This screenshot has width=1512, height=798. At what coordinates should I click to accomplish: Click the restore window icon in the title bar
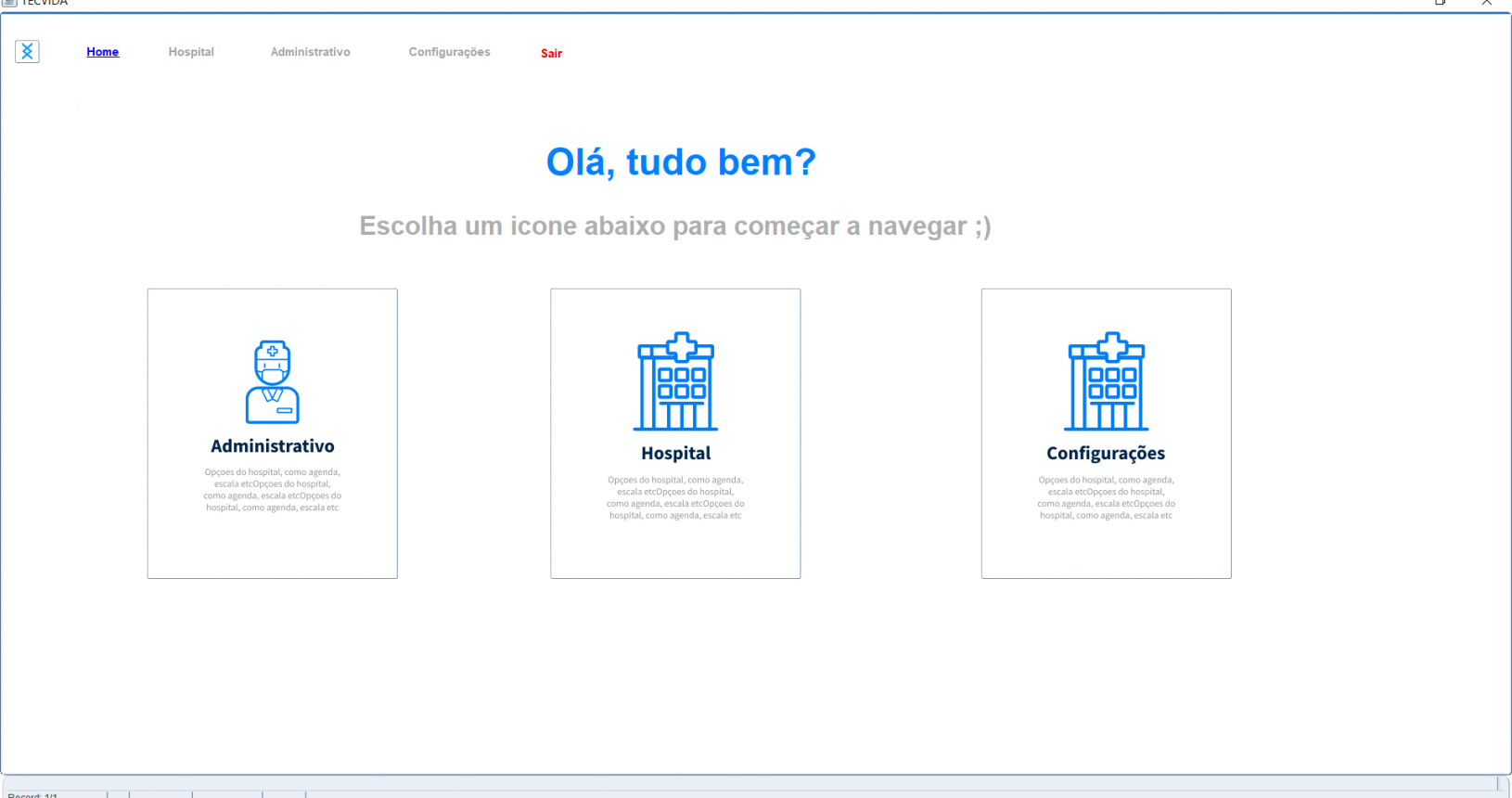[x=1441, y=3]
